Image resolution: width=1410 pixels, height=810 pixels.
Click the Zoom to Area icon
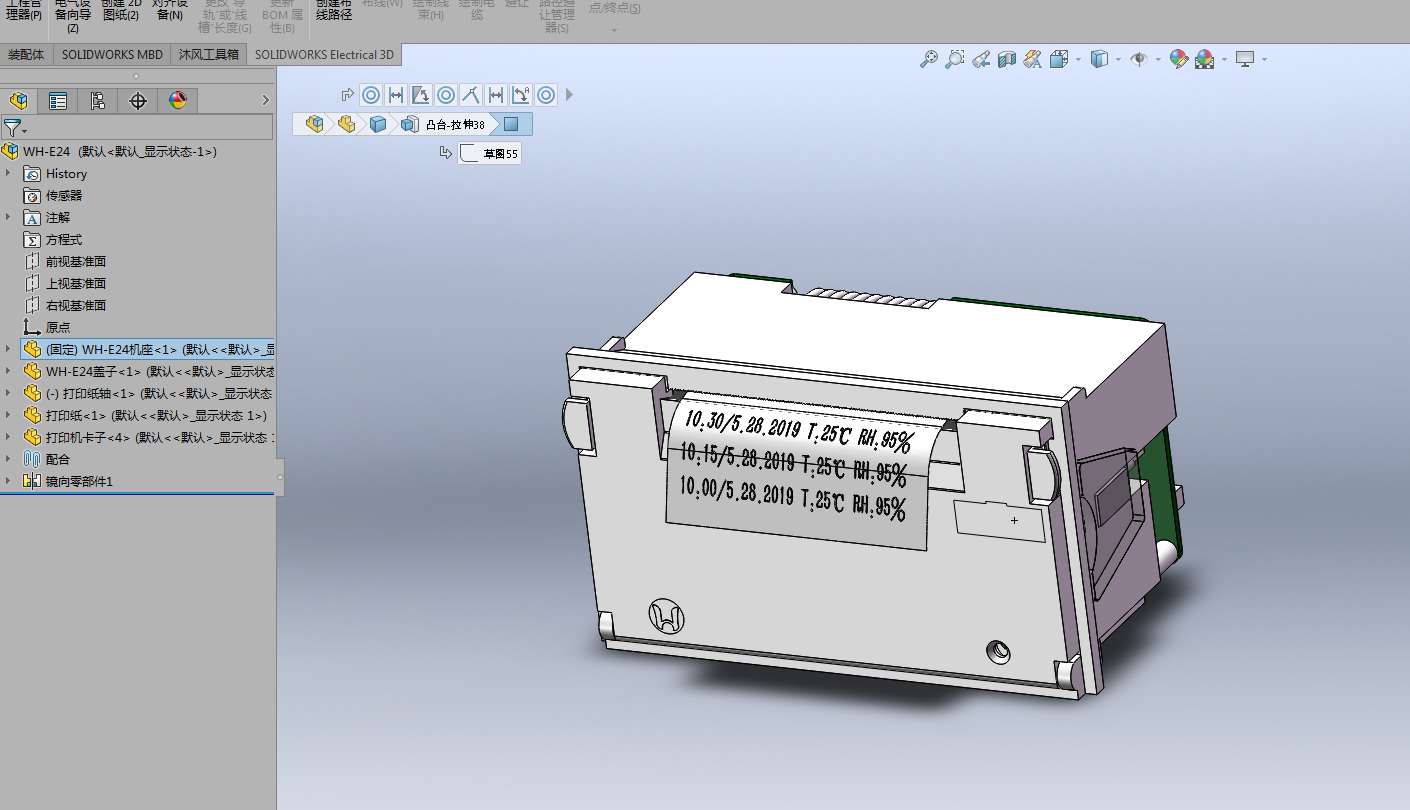(x=955, y=59)
